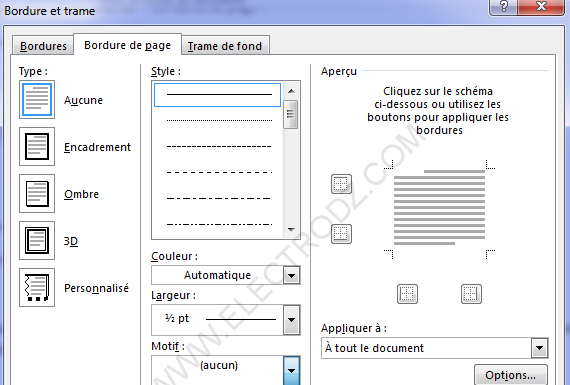The width and height of the screenshot is (570, 385).
Task: Select the dash-dot-dot line style
Action: coord(219,224)
